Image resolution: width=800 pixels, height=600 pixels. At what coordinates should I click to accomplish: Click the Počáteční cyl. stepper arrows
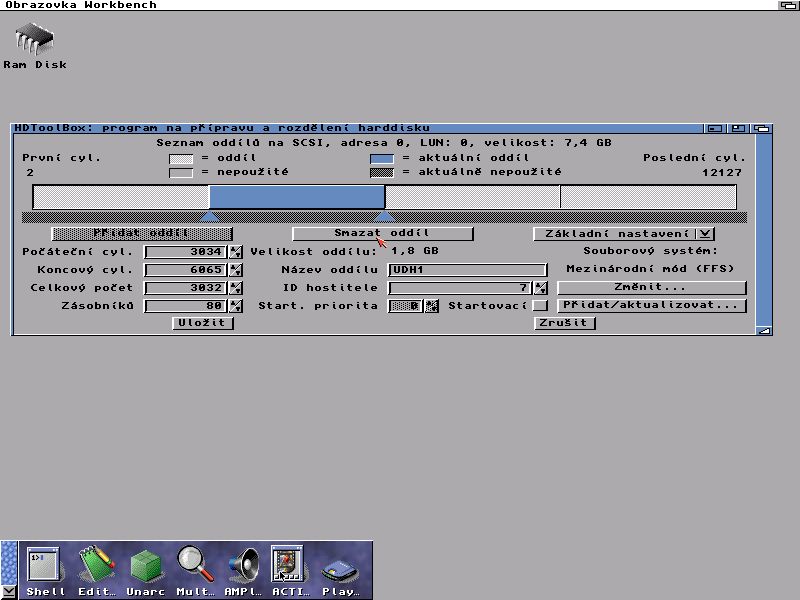click(x=236, y=252)
